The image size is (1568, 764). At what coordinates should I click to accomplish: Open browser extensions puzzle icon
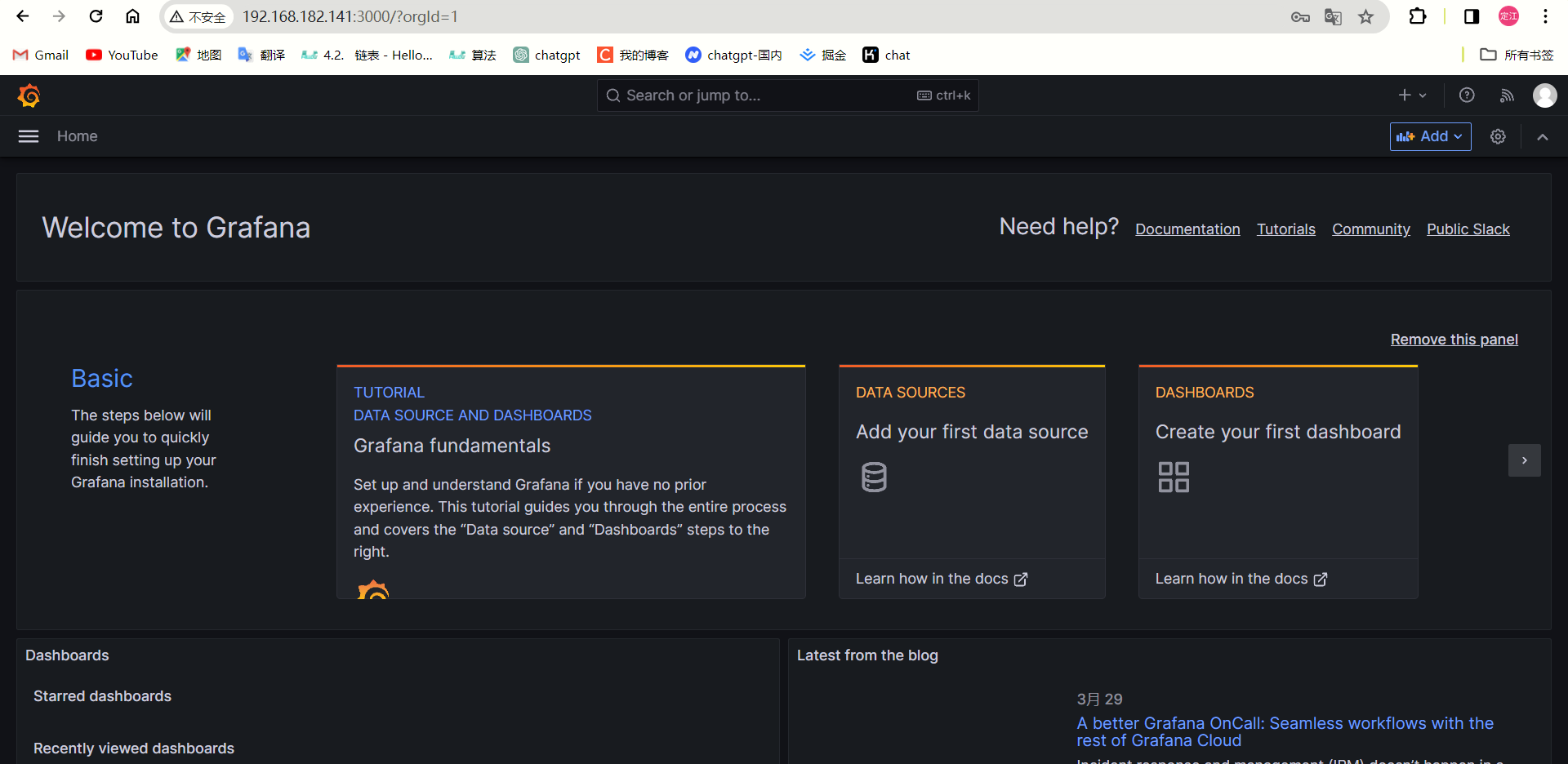pos(1418,16)
